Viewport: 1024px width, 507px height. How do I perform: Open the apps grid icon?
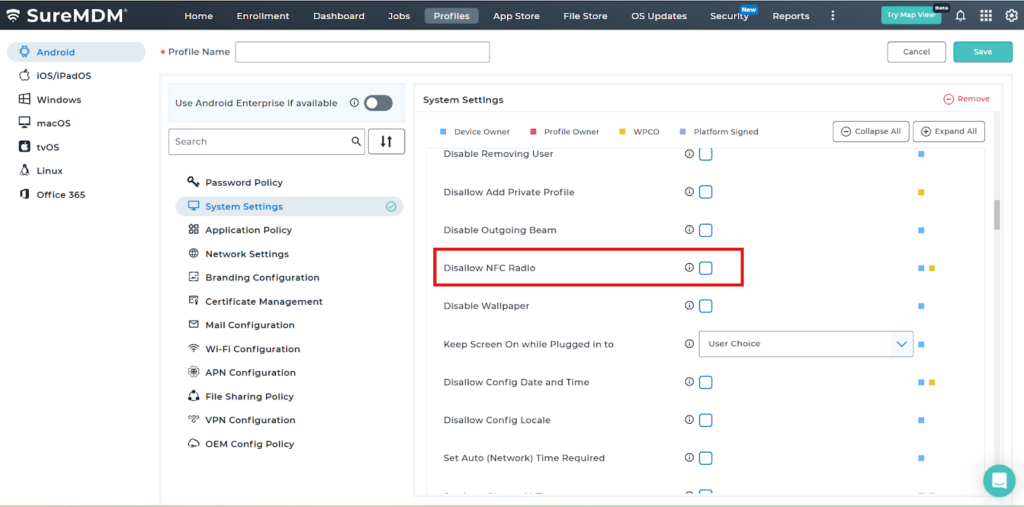pos(986,16)
